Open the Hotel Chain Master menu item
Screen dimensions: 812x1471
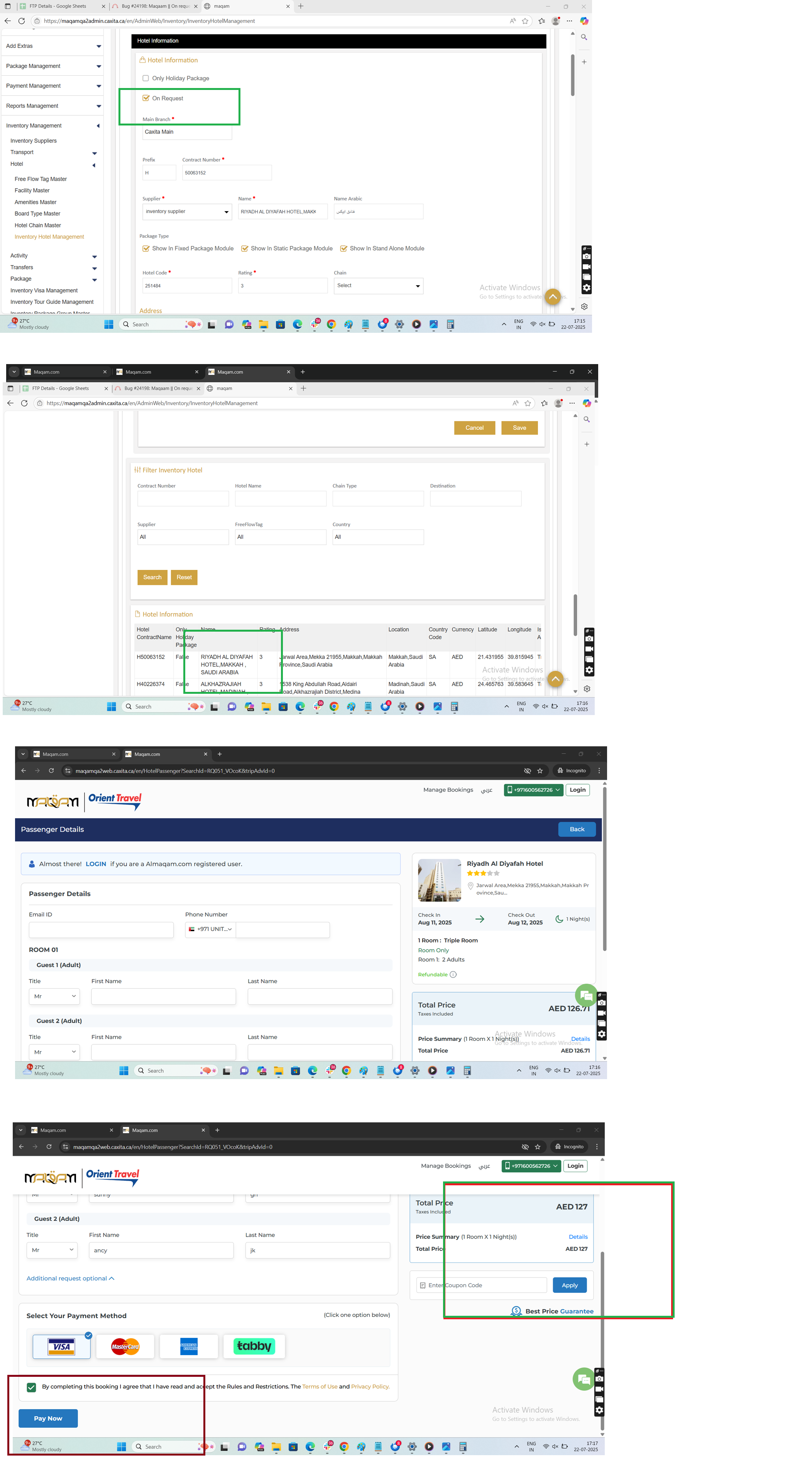[38, 225]
